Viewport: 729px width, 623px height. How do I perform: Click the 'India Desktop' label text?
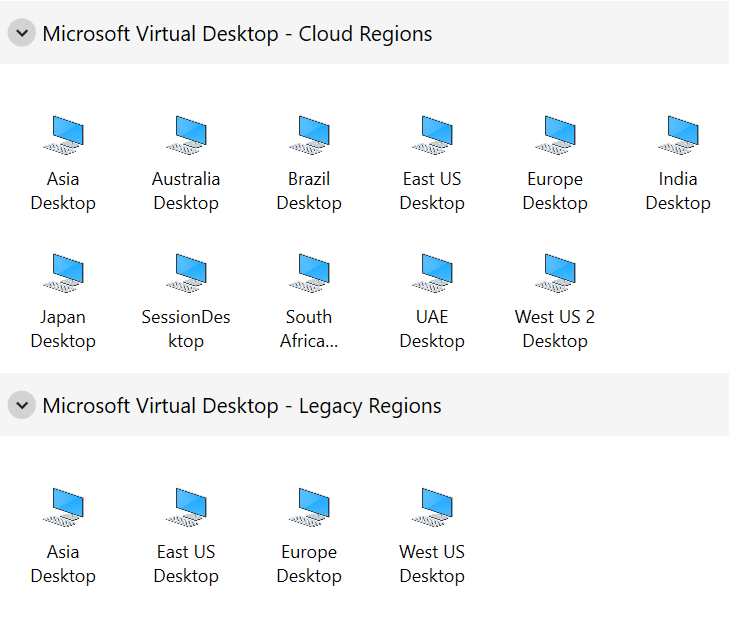(x=678, y=191)
